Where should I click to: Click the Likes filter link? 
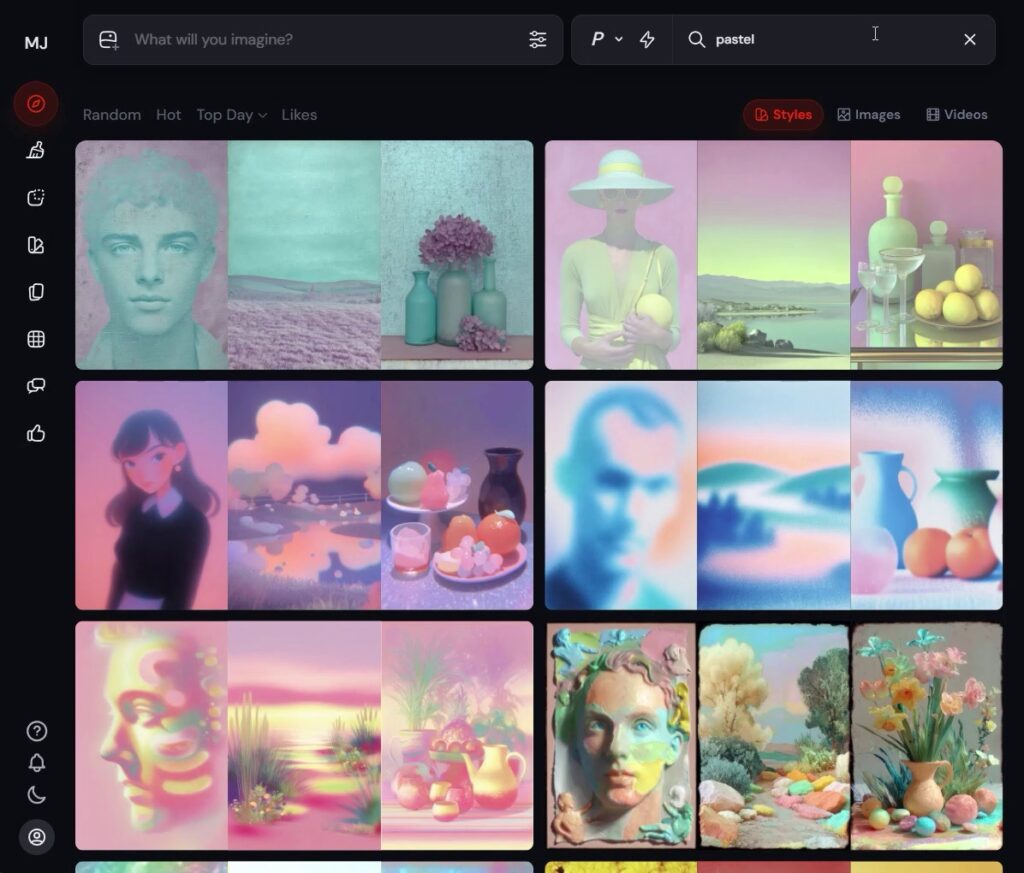(x=299, y=115)
